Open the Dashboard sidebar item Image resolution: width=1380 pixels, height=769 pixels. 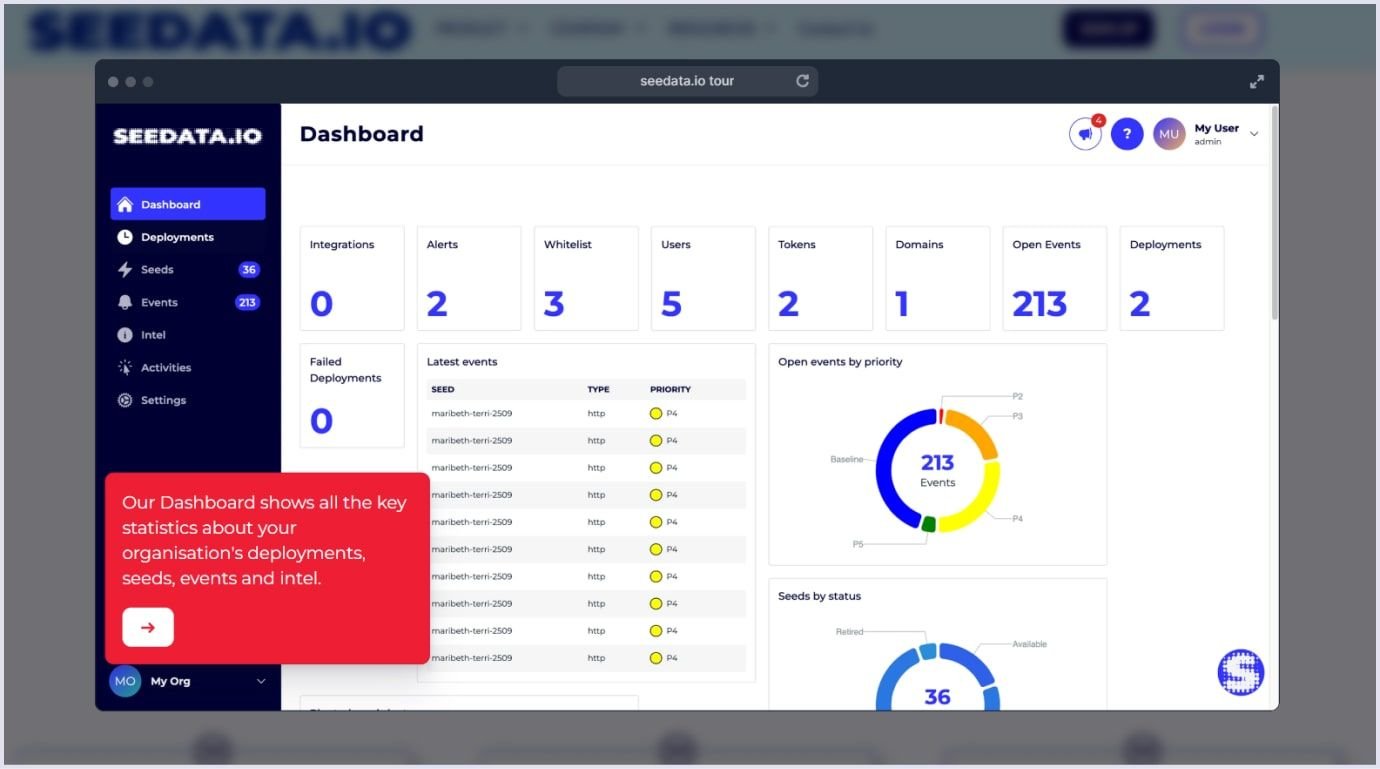[x=187, y=204]
